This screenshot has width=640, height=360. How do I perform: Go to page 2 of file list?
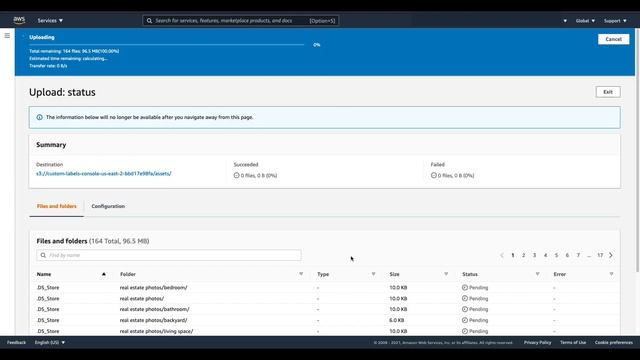[x=524, y=255]
